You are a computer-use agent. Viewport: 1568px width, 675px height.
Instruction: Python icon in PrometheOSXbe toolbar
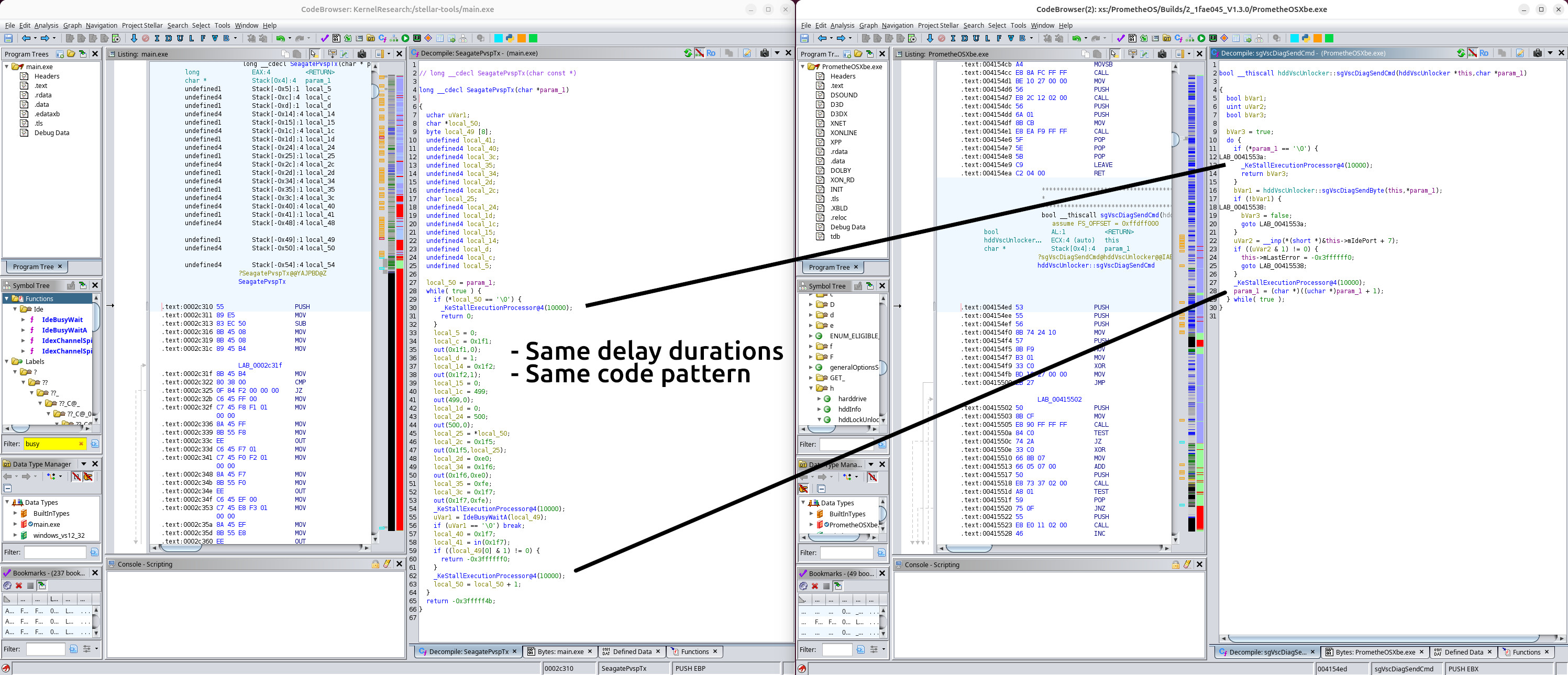[1306, 38]
